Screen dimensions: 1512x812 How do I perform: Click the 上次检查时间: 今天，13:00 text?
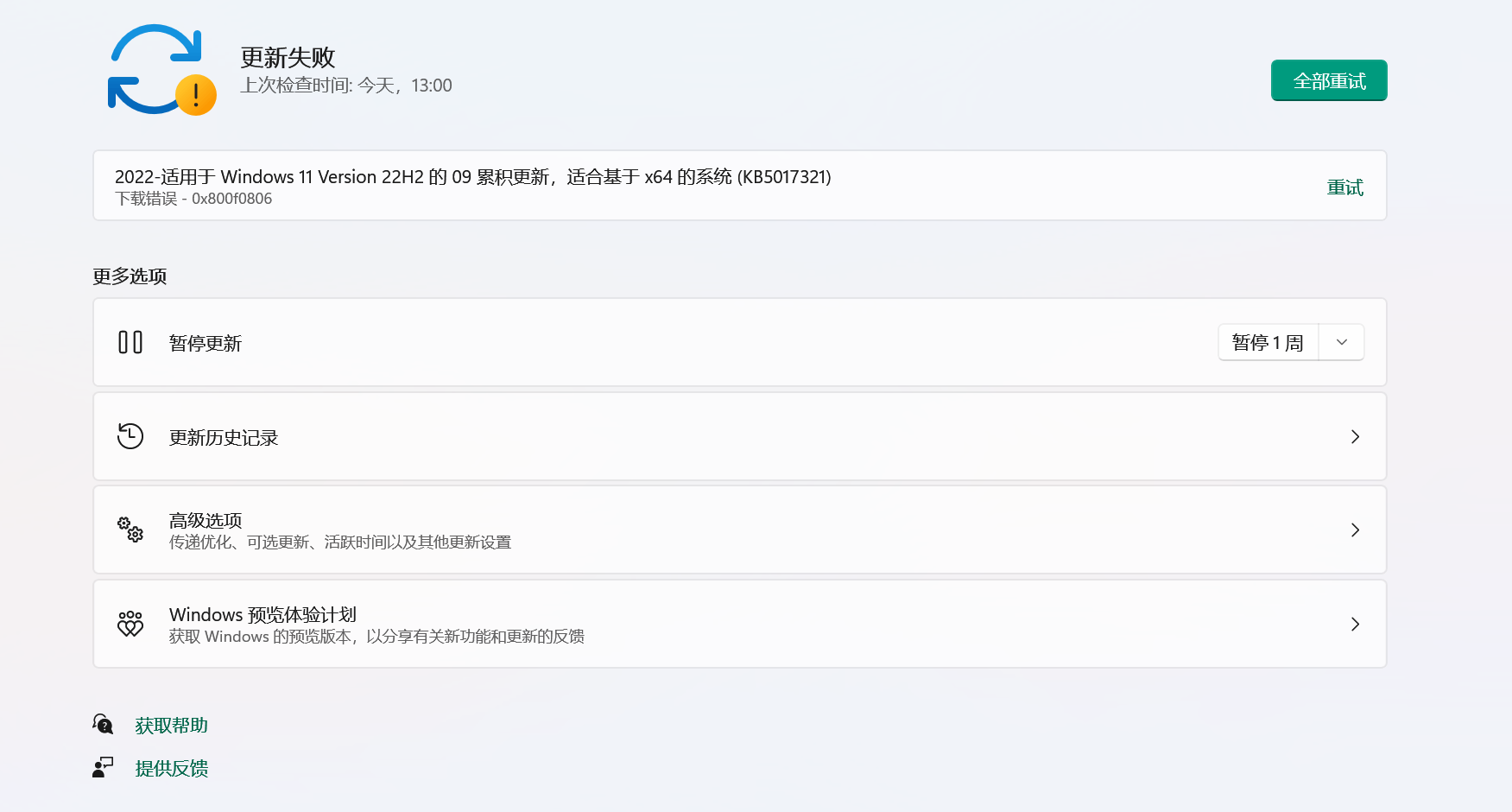[x=346, y=86]
